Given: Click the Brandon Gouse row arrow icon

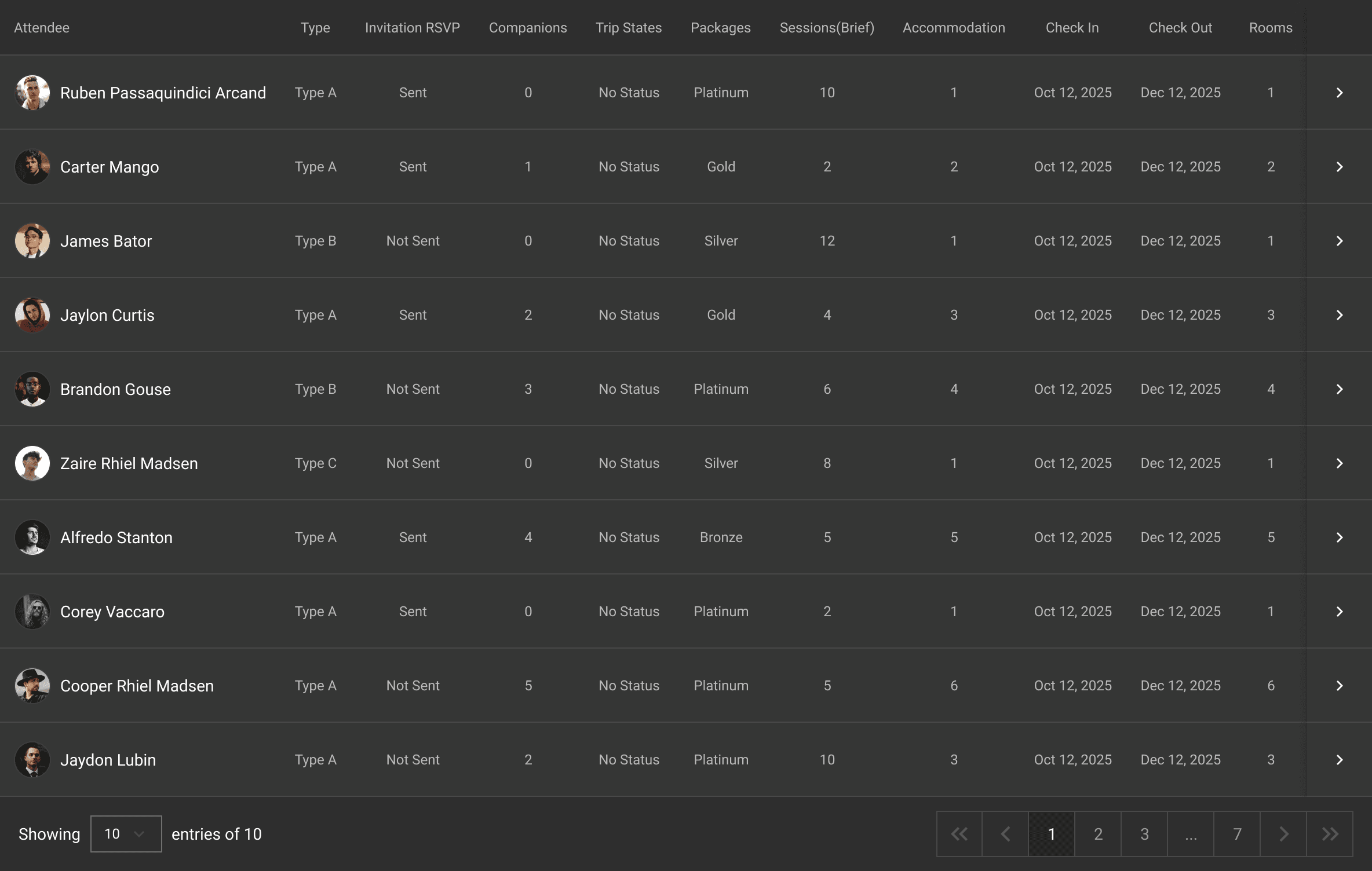Looking at the screenshot, I should [x=1339, y=389].
